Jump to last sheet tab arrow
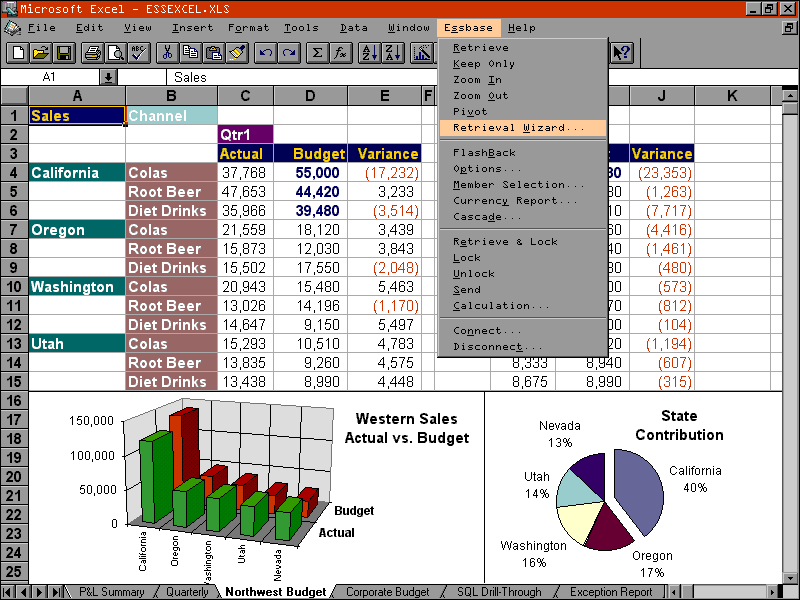Image resolution: width=800 pixels, height=600 pixels. point(56,592)
